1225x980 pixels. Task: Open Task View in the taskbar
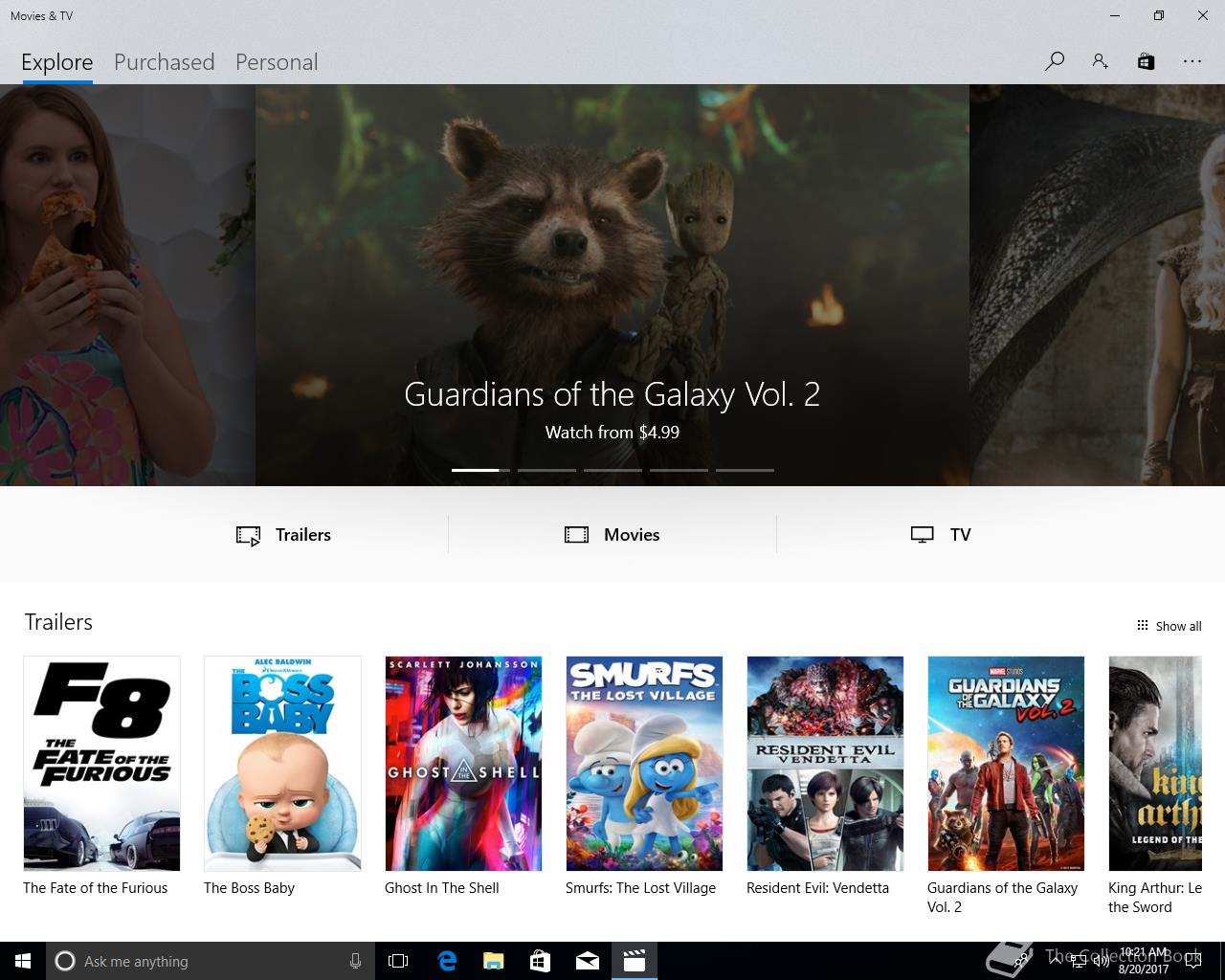point(398,961)
